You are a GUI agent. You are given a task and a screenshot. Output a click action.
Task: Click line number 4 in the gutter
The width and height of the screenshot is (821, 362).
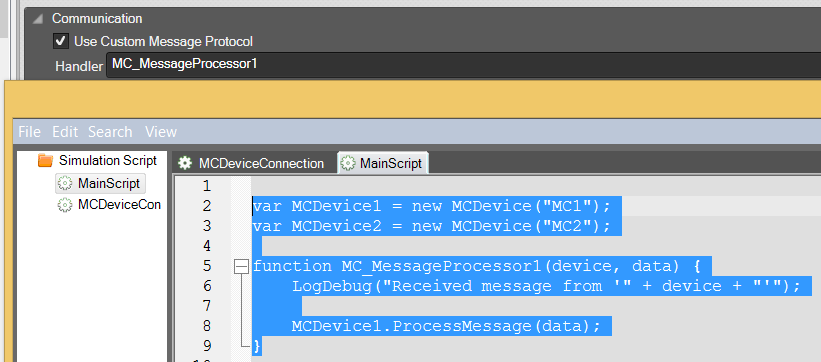click(206, 246)
